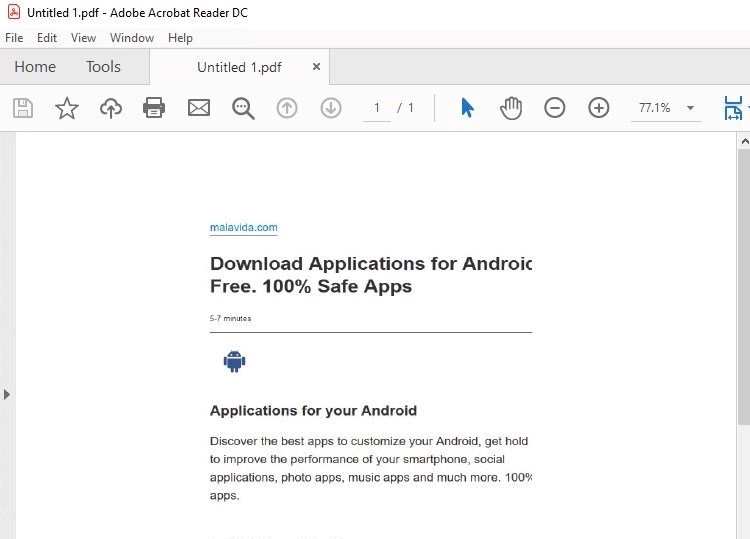This screenshot has height=539, width=750.
Task: Close the Untitled 1.pdf tab
Action: tap(317, 67)
